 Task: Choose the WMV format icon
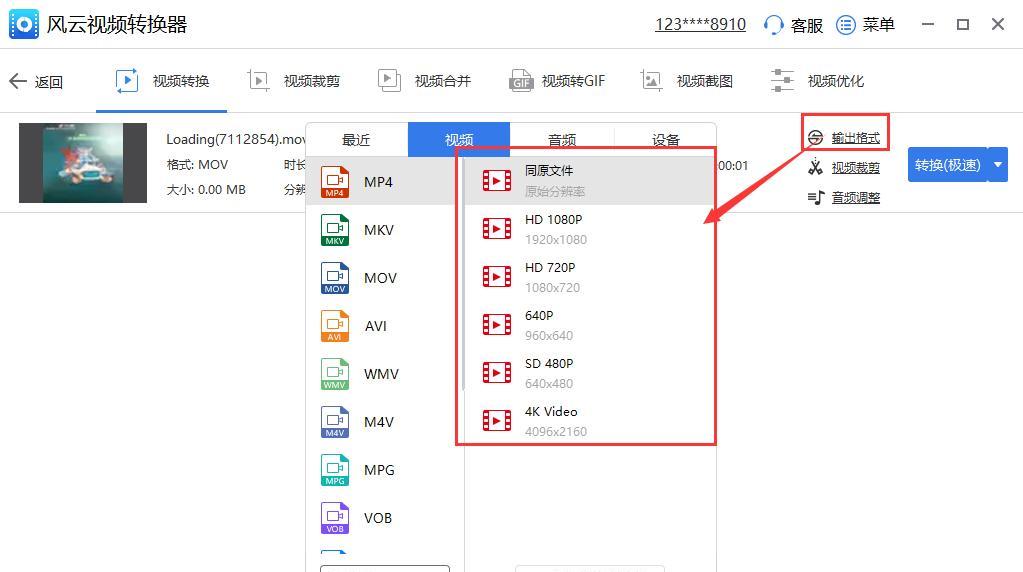pyautogui.click(x=335, y=374)
